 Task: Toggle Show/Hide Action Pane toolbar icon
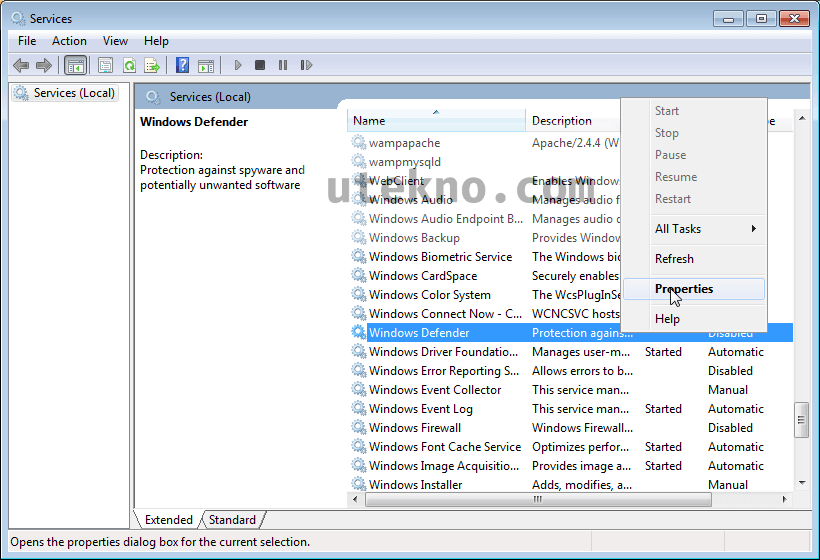pos(206,65)
